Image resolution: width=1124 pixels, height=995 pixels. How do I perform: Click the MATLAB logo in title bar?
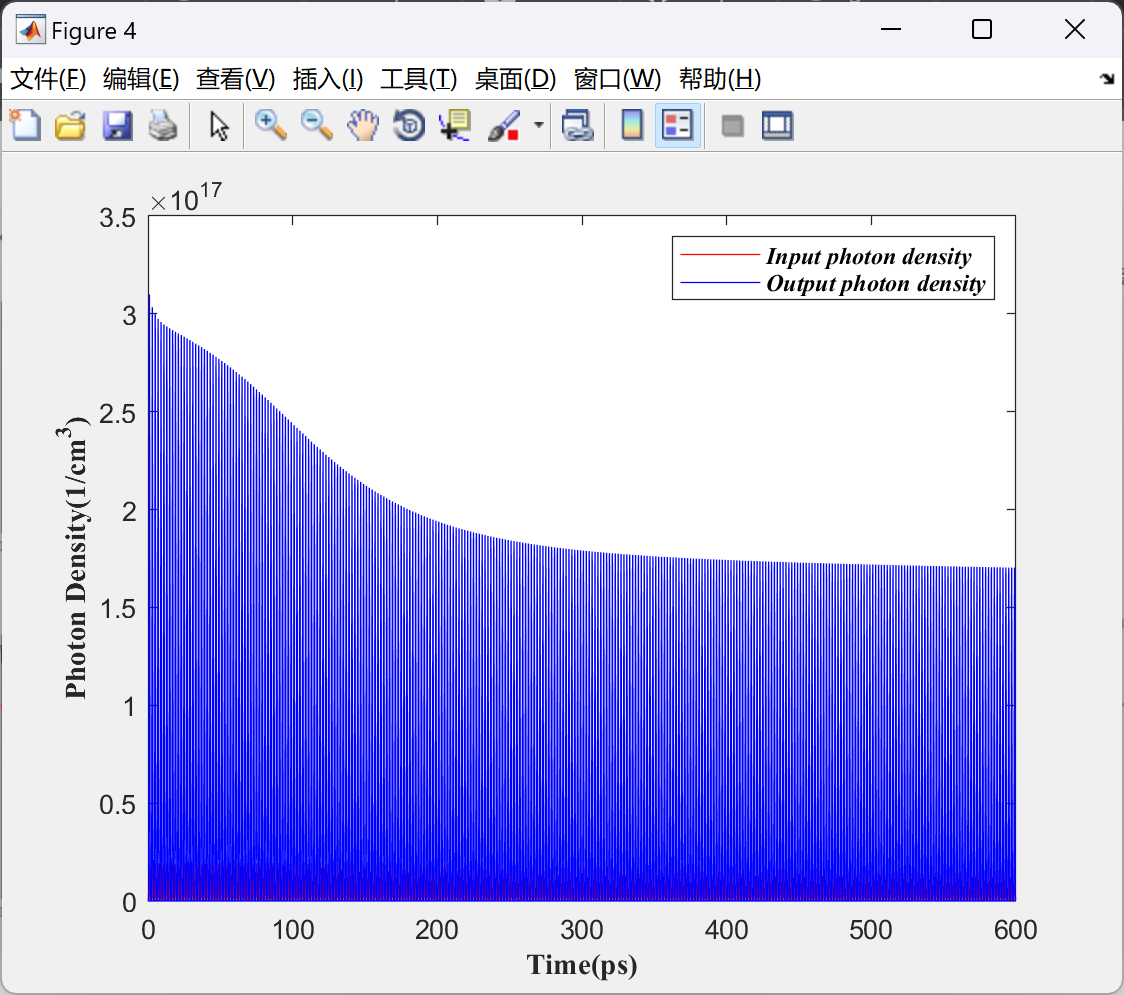tap(30, 30)
